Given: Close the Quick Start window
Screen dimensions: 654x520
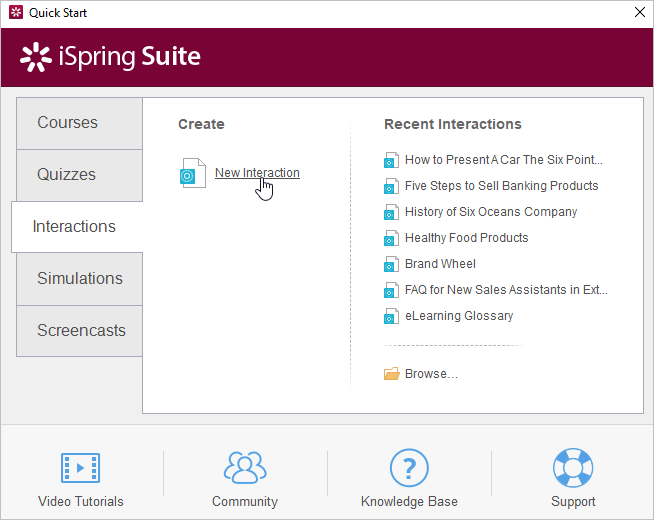Looking at the screenshot, I should pos(639,13).
